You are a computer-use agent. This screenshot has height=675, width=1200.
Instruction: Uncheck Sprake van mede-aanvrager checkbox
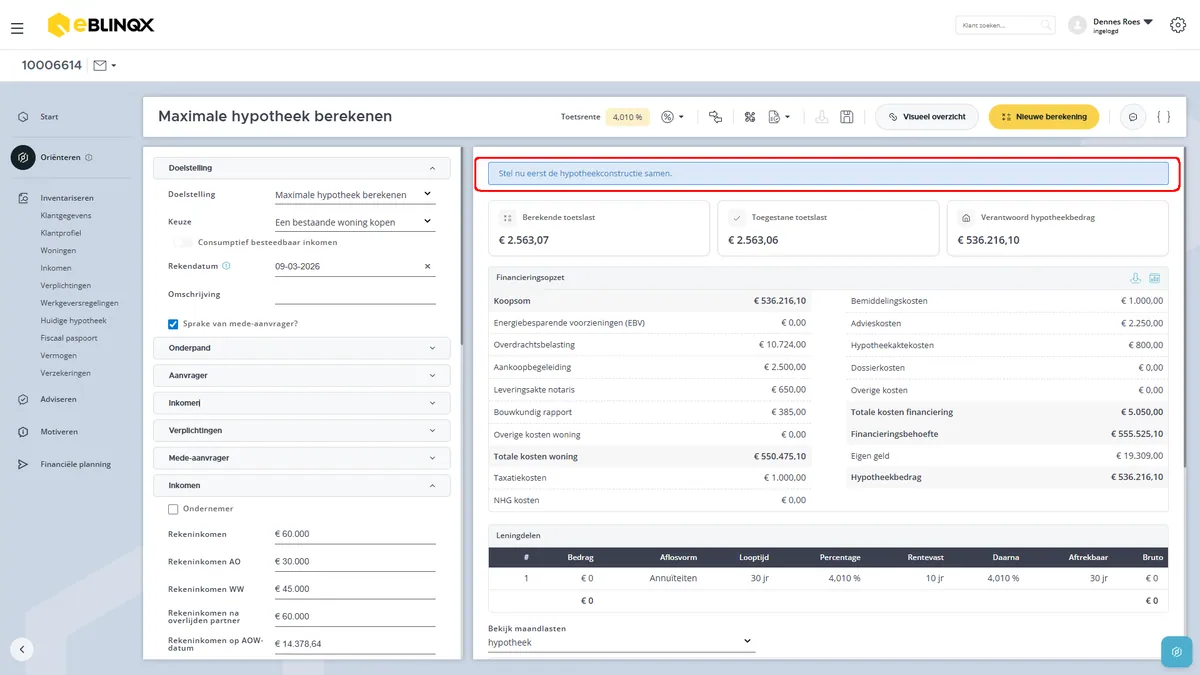pos(173,323)
